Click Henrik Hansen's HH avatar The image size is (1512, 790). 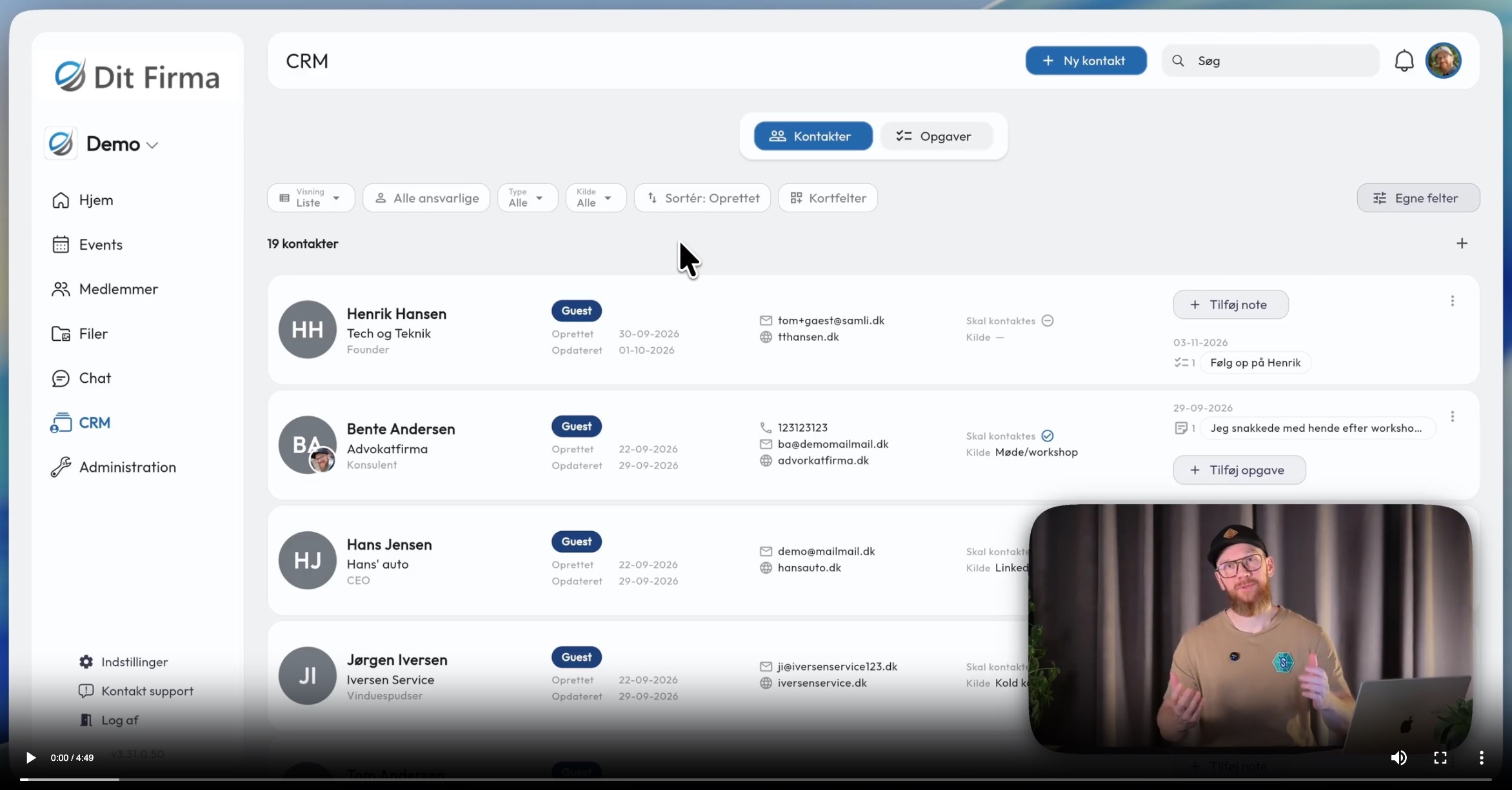(x=307, y=329)
